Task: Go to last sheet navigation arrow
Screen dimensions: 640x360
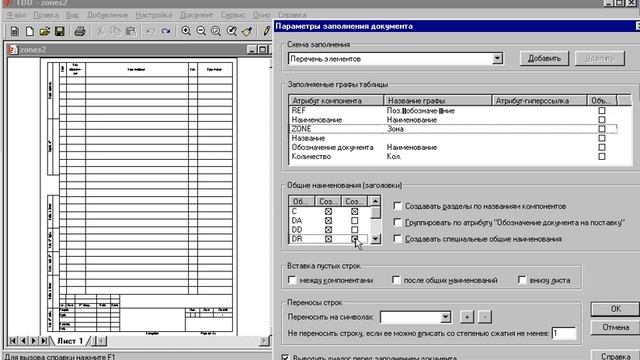Action: [44, 340]
